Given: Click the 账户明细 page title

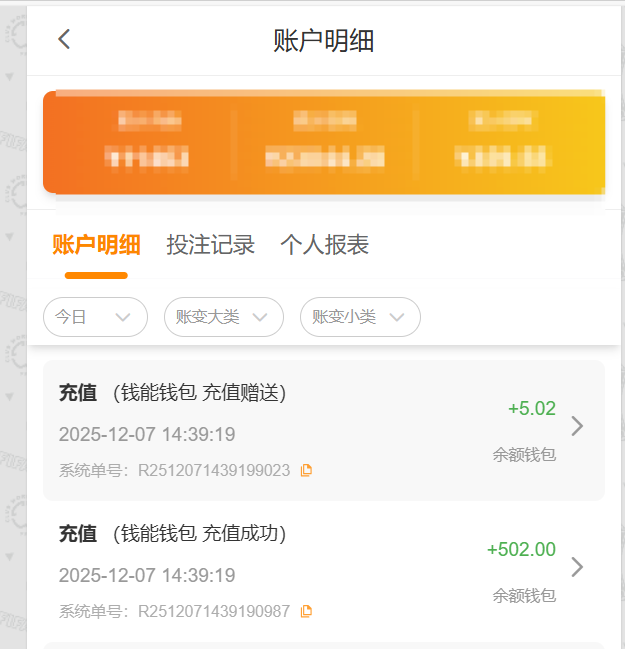Looking at the screenshot, I should pos(324,41).
